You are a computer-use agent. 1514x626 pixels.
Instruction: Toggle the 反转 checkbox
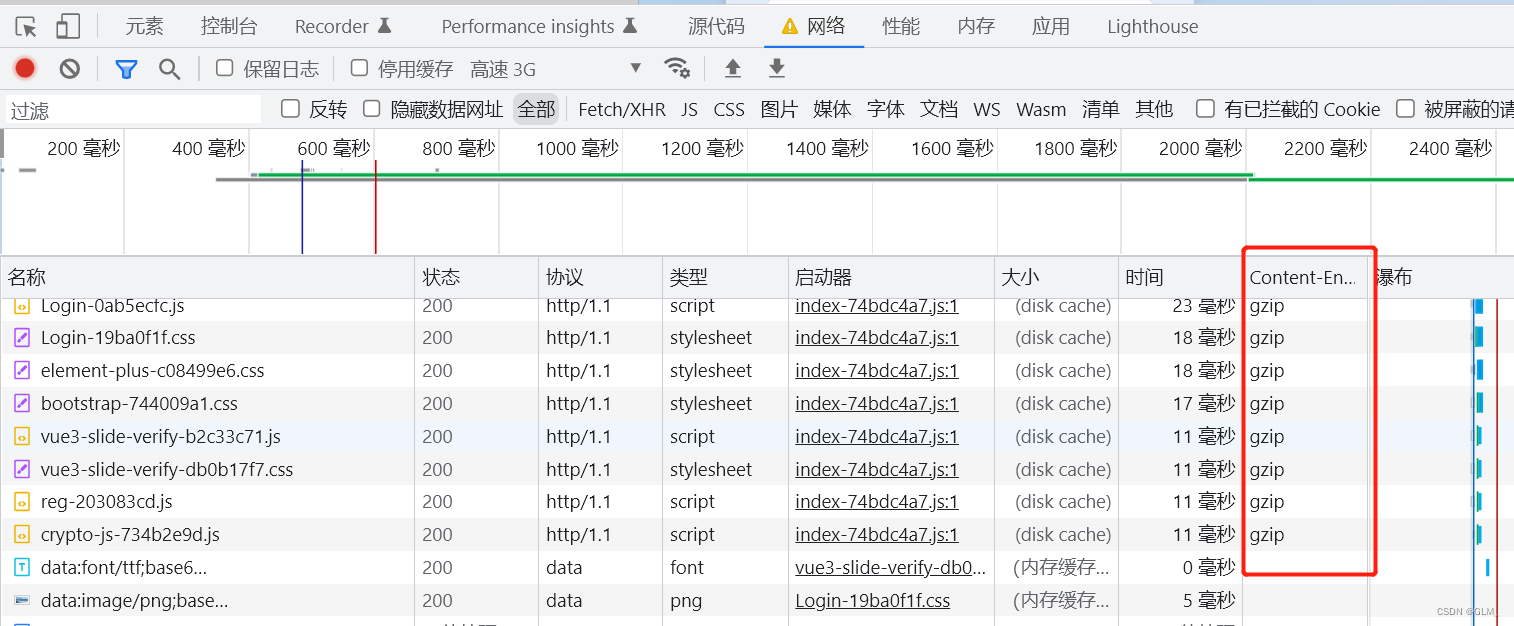tap(290, 108)
